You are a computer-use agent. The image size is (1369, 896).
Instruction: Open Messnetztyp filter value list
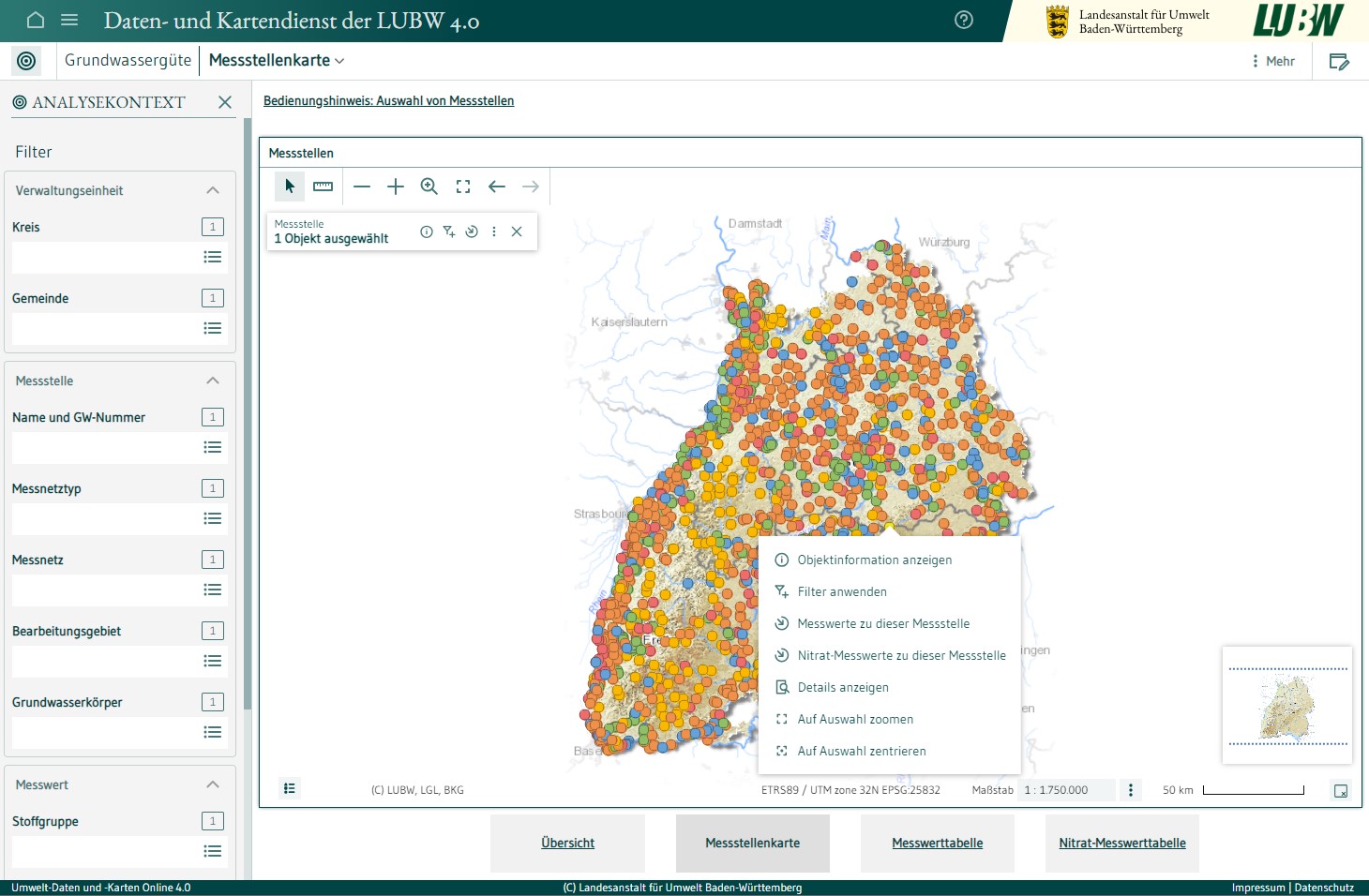tap(213, 518)
